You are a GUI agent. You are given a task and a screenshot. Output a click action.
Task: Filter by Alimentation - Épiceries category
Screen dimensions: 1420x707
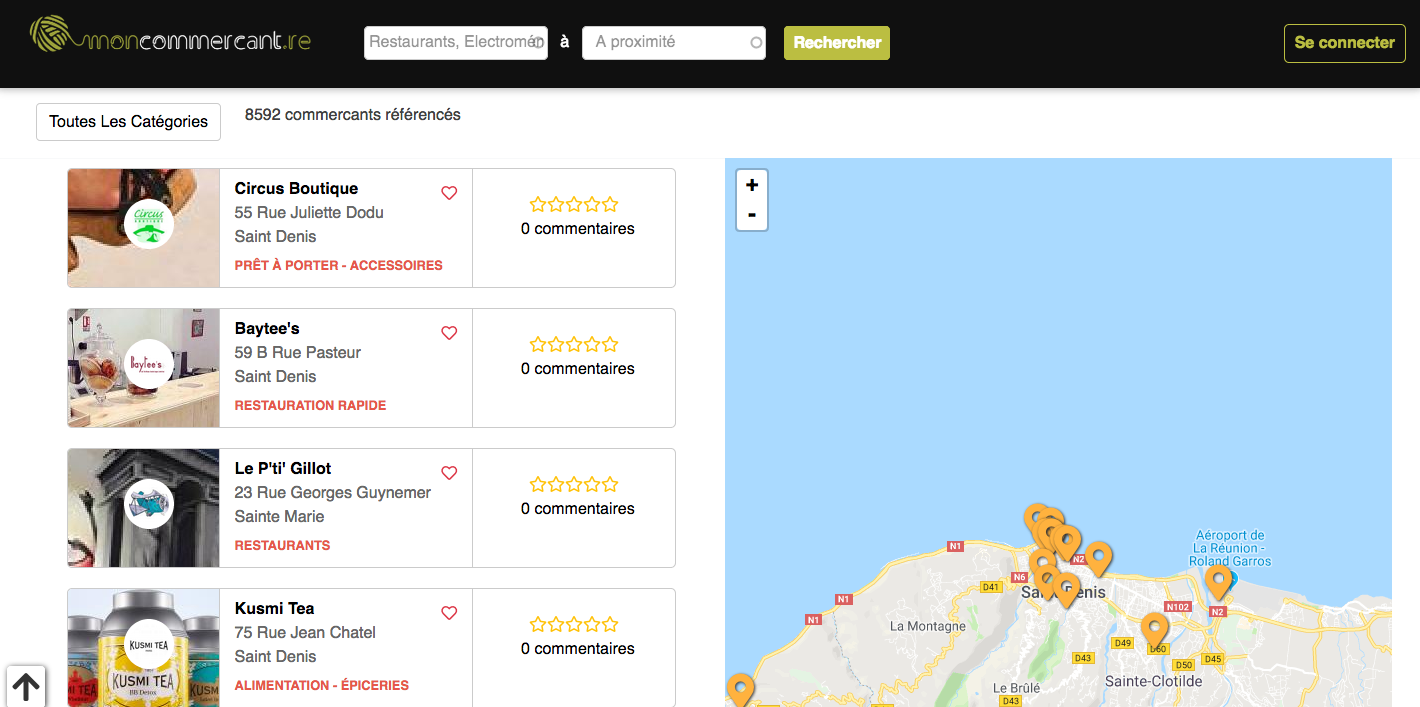(322, 686)
